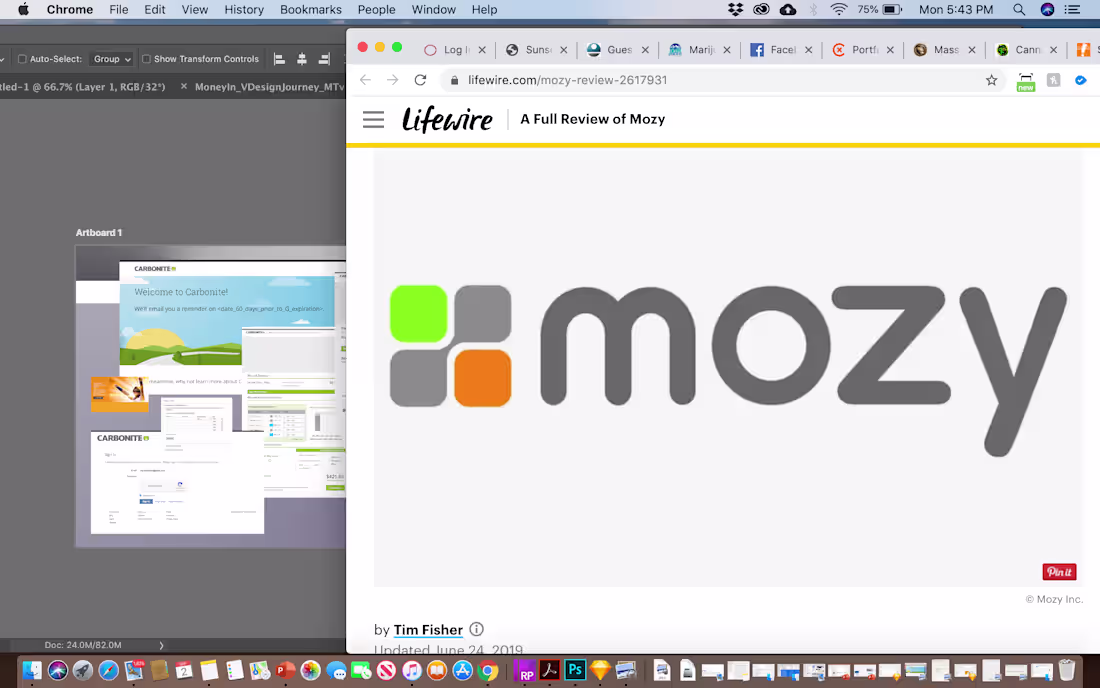Open Photoshop from the Dock
This screenshot has height=688, width=1100.
[x=575, y=670]
